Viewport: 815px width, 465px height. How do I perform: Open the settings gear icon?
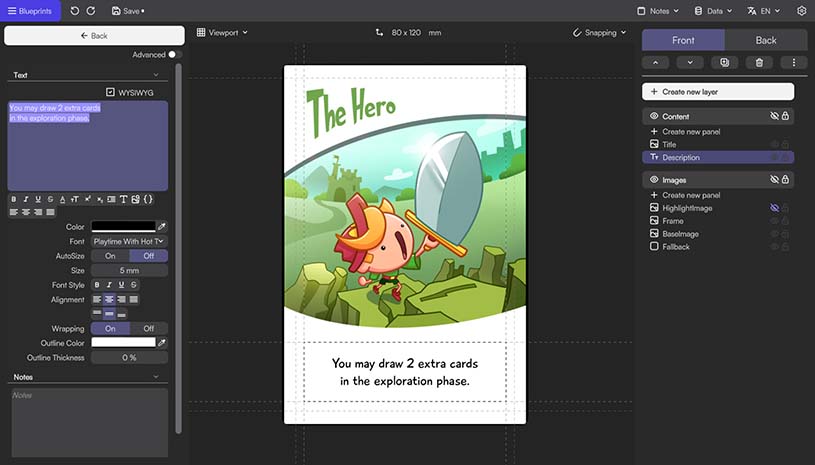pyautogui.click(x=801, y=11)
